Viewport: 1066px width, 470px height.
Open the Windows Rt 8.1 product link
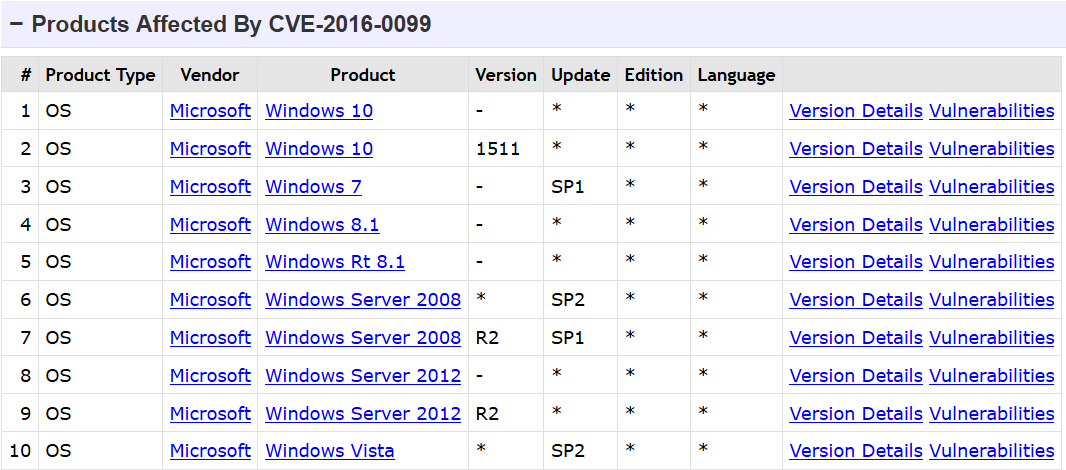(x=334, y=262)
